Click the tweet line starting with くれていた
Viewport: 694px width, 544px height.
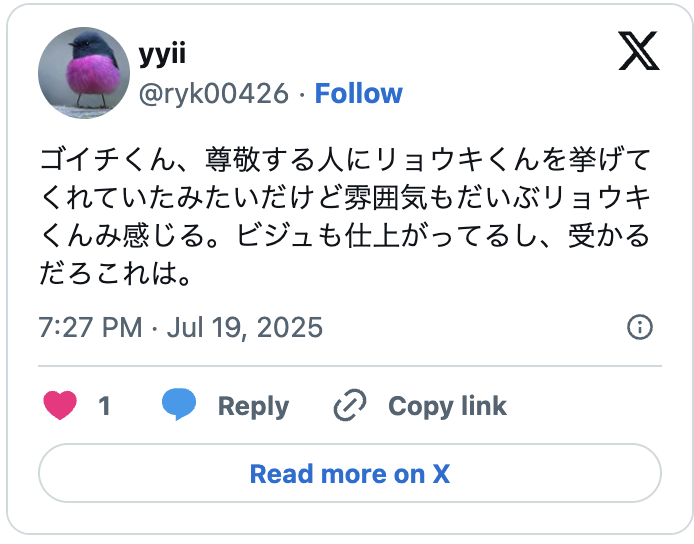point(345,197)
